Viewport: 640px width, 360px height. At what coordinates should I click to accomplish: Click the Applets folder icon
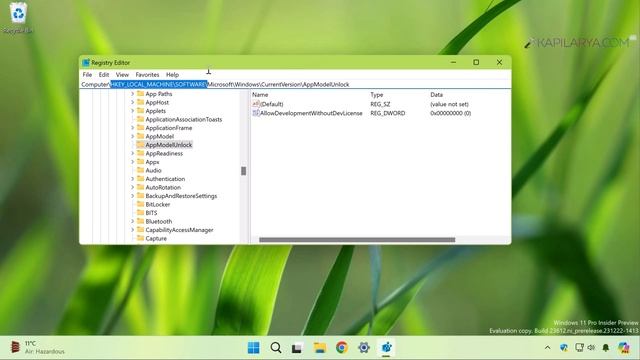tap(140, 111)
